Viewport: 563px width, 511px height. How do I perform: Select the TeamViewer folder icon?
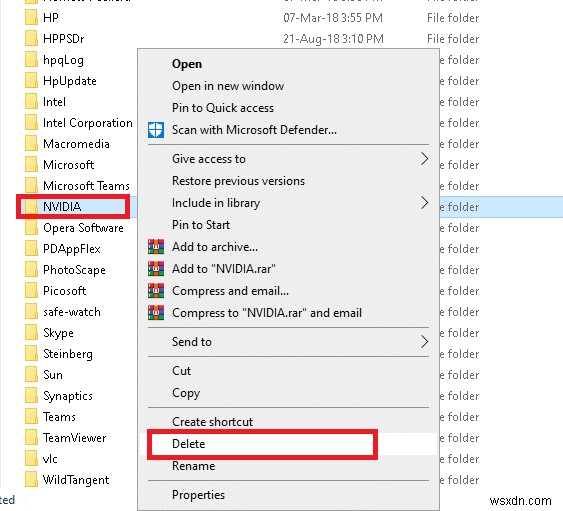pyautogui.click(x=31, y=438)
